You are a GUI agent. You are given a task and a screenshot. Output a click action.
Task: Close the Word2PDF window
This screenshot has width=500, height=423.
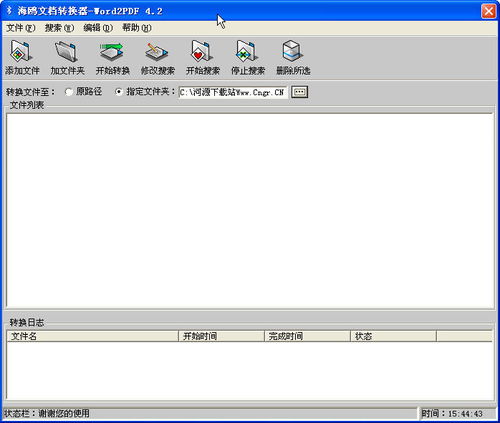[489, 11]
